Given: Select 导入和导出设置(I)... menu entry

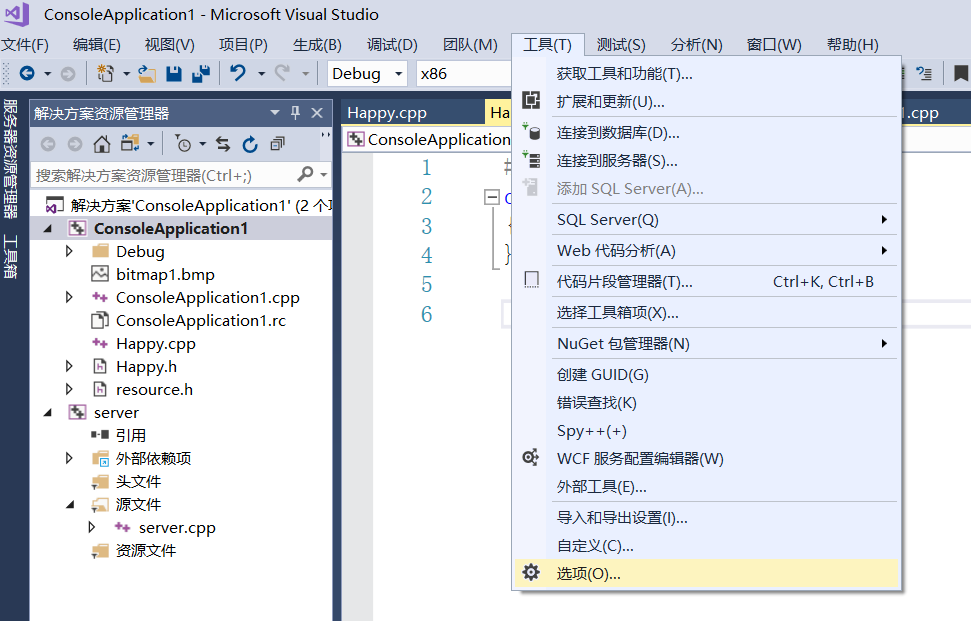Looking at the screenshot, I should pyautogui.click(x=706, y=518).
